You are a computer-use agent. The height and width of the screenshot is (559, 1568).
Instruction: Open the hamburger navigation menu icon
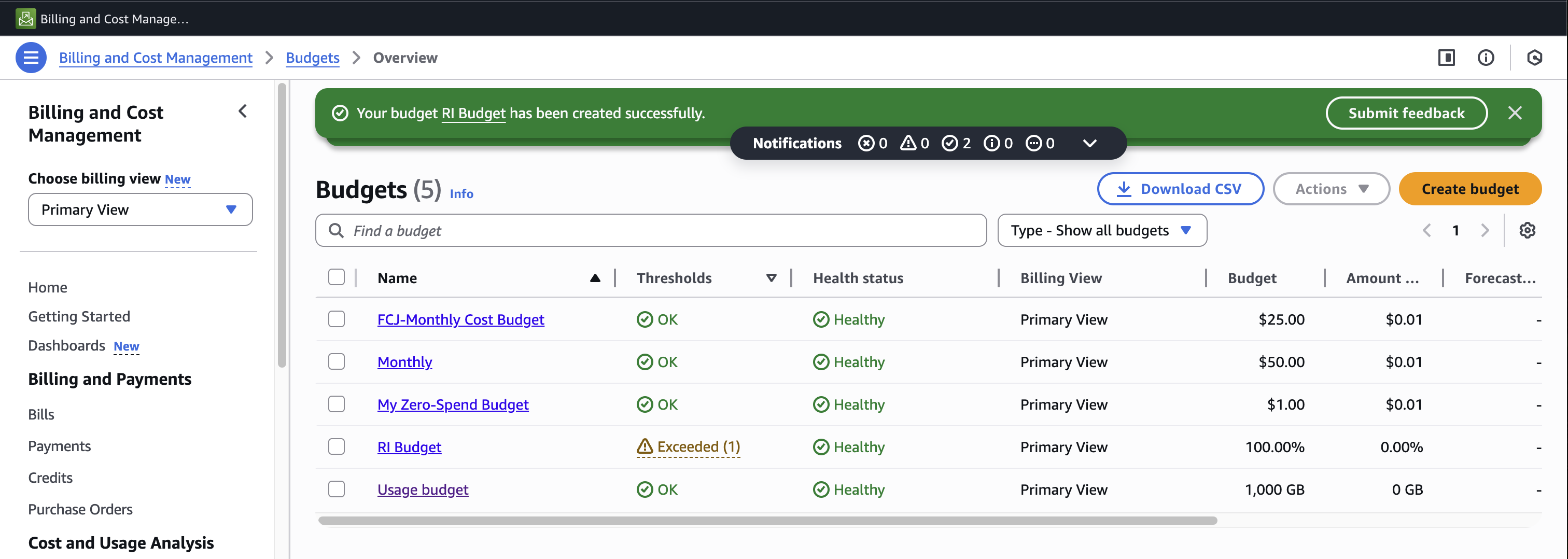[31, 58]
